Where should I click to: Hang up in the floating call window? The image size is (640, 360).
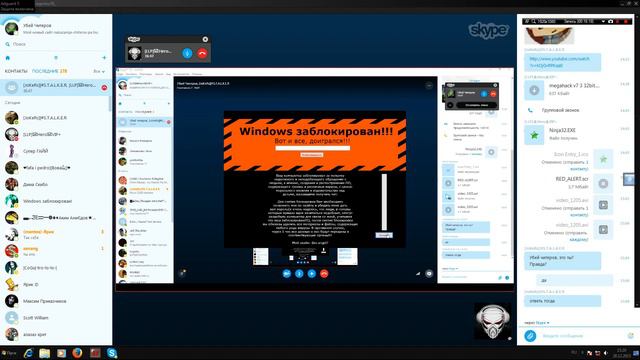coord(202,53)
